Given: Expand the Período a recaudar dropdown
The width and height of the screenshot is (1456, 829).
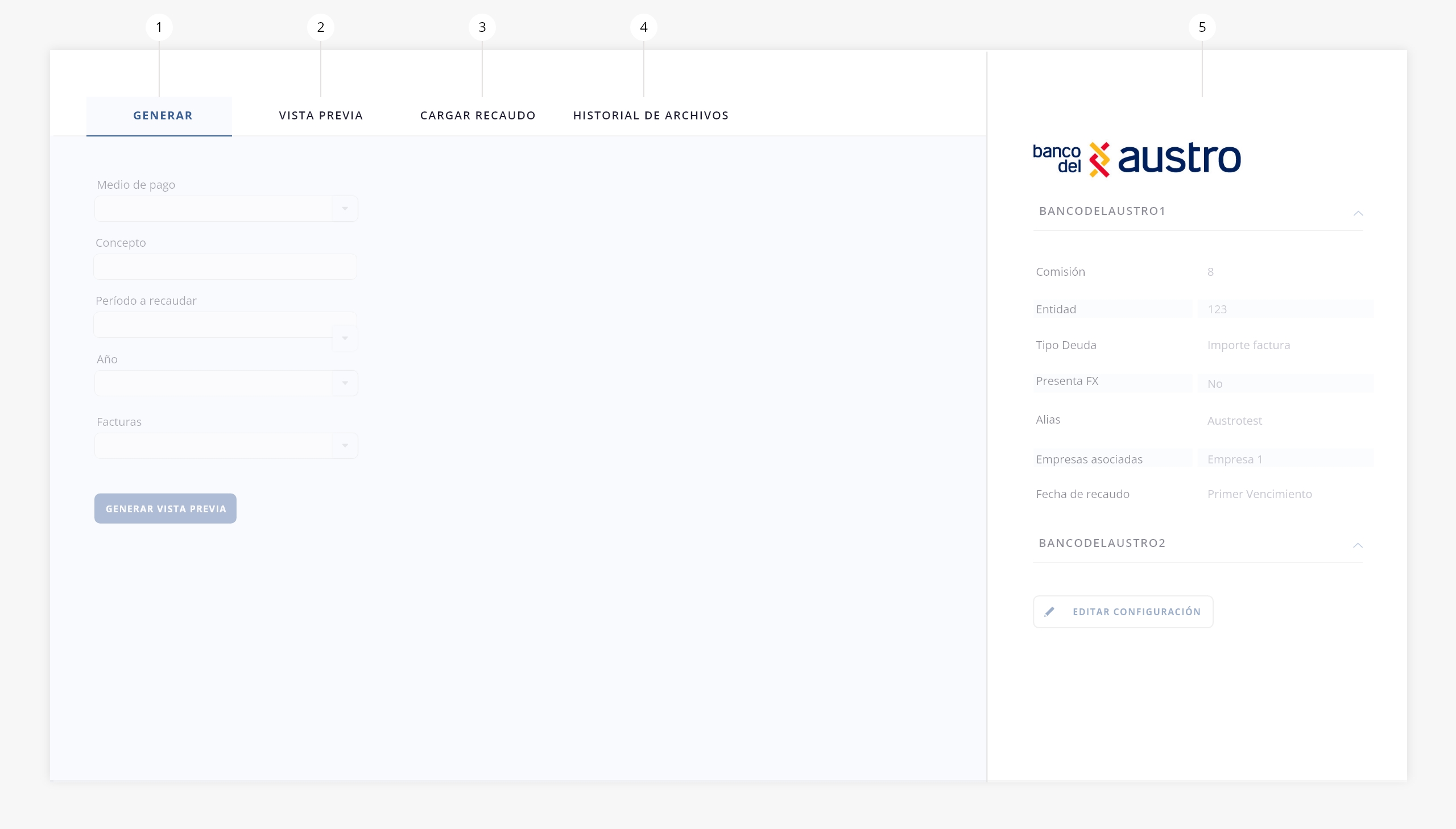Looking at the screenshot, I should tap(345, 338).
